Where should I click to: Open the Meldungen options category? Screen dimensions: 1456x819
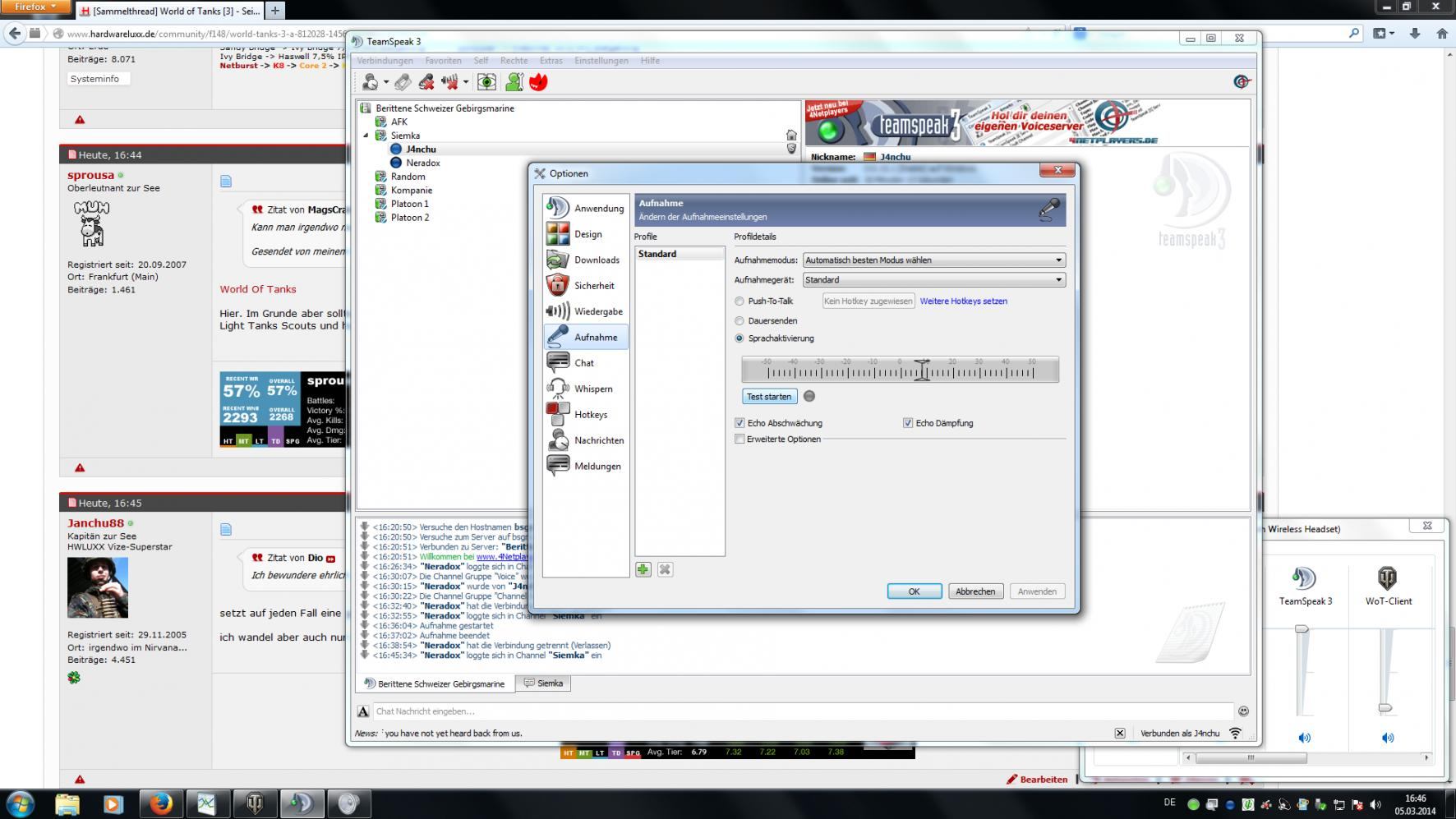[585, 466]
